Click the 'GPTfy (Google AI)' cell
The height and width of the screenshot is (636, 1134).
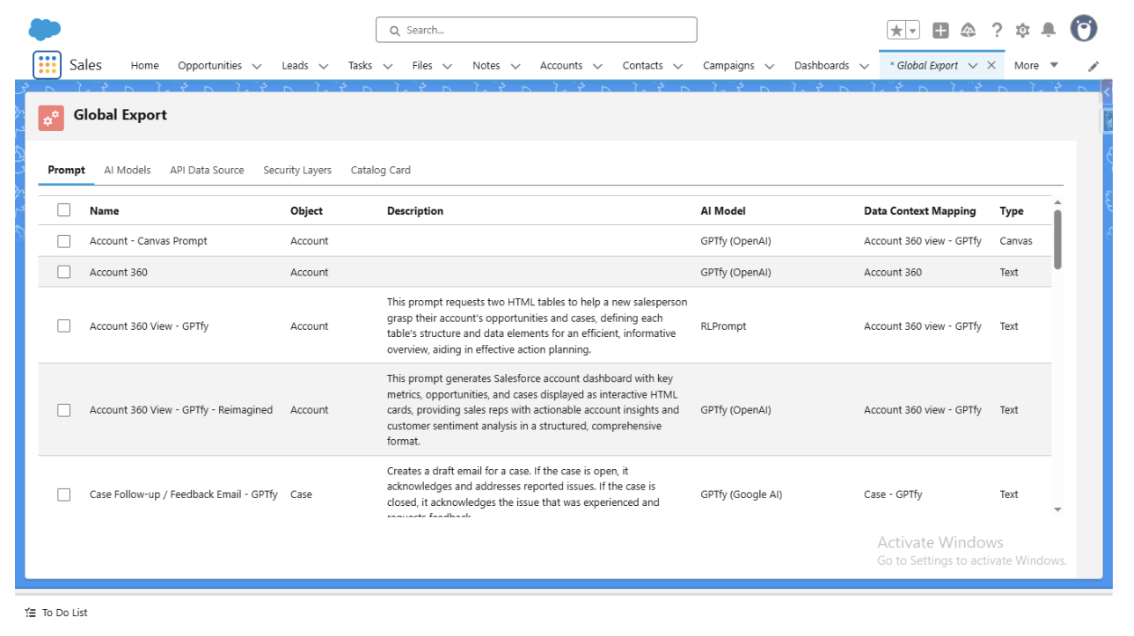[x=741, y=495]
